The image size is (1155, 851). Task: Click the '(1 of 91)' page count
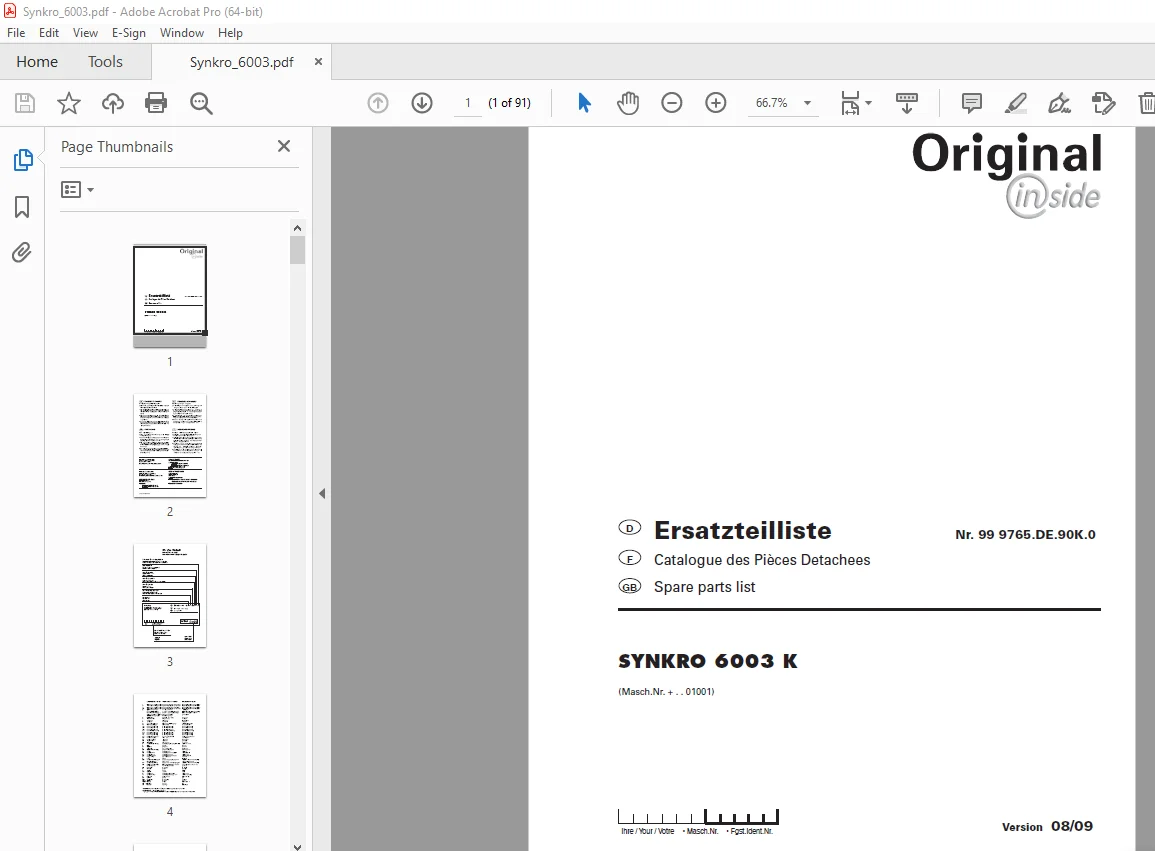tap(509, 103)
